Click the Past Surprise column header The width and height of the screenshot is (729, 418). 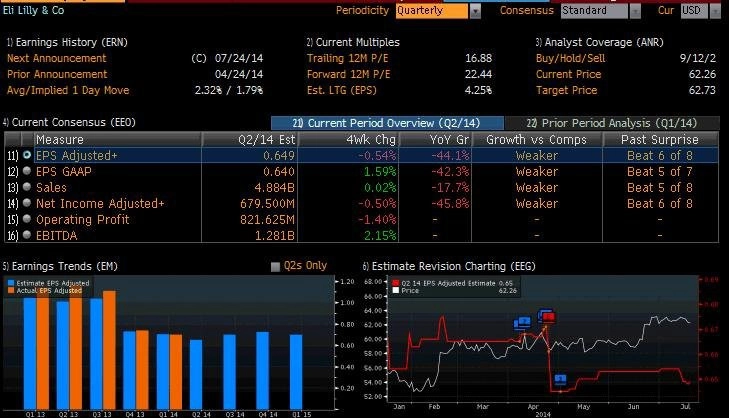(660, 139)
